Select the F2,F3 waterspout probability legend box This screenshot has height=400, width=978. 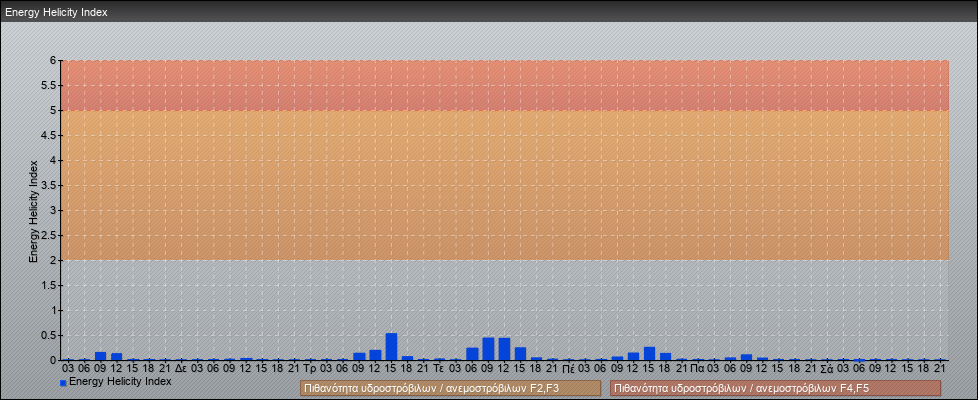tap(450, 388)
